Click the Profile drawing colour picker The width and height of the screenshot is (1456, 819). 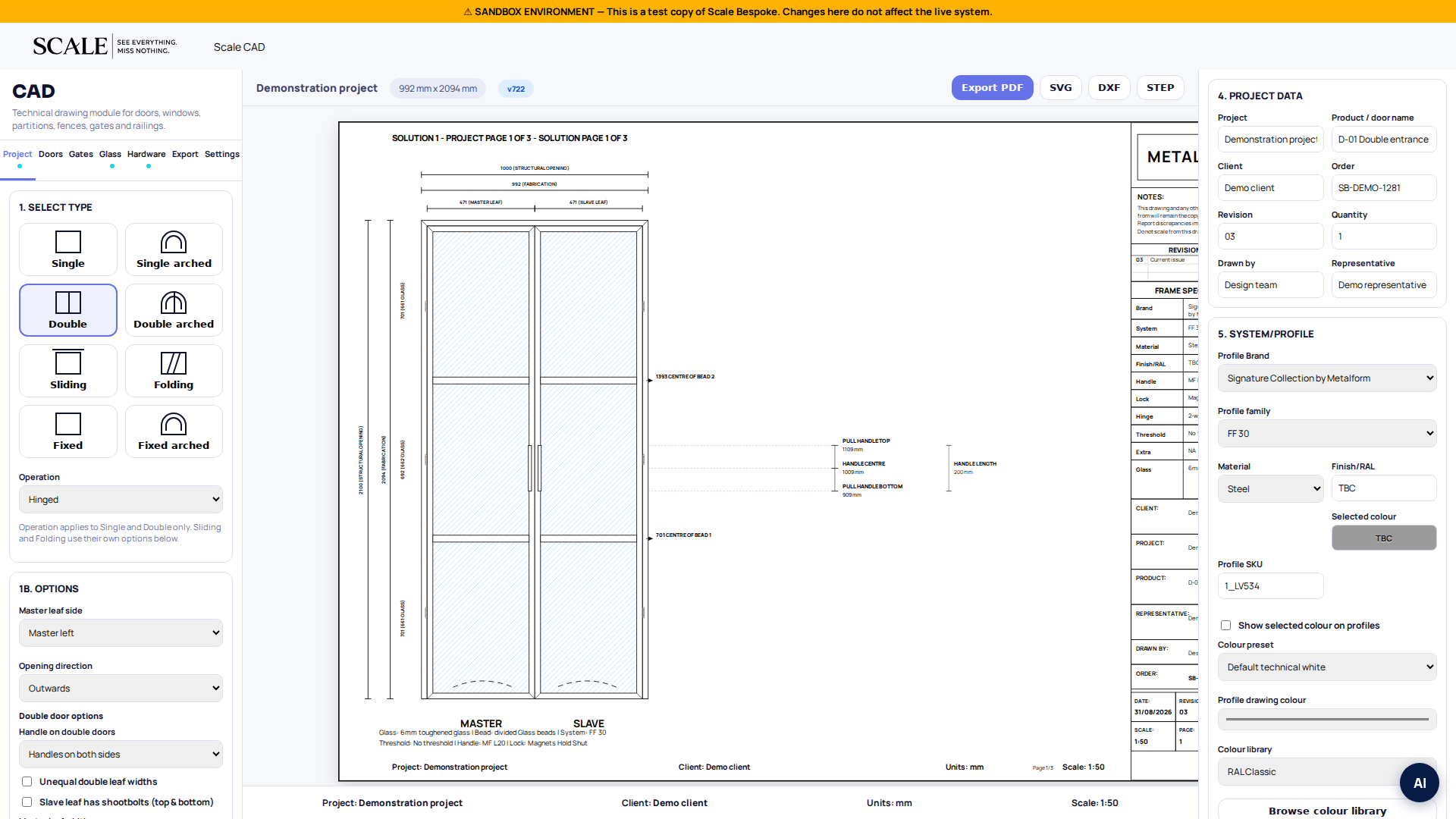[x=1327, y=720]
